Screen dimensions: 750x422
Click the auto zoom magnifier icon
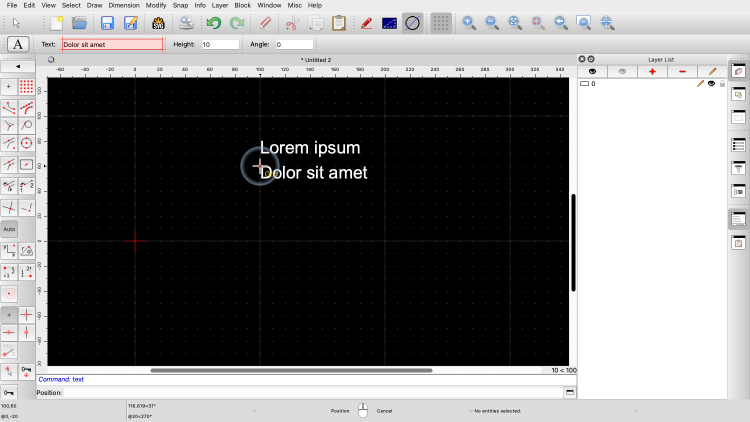515,23
